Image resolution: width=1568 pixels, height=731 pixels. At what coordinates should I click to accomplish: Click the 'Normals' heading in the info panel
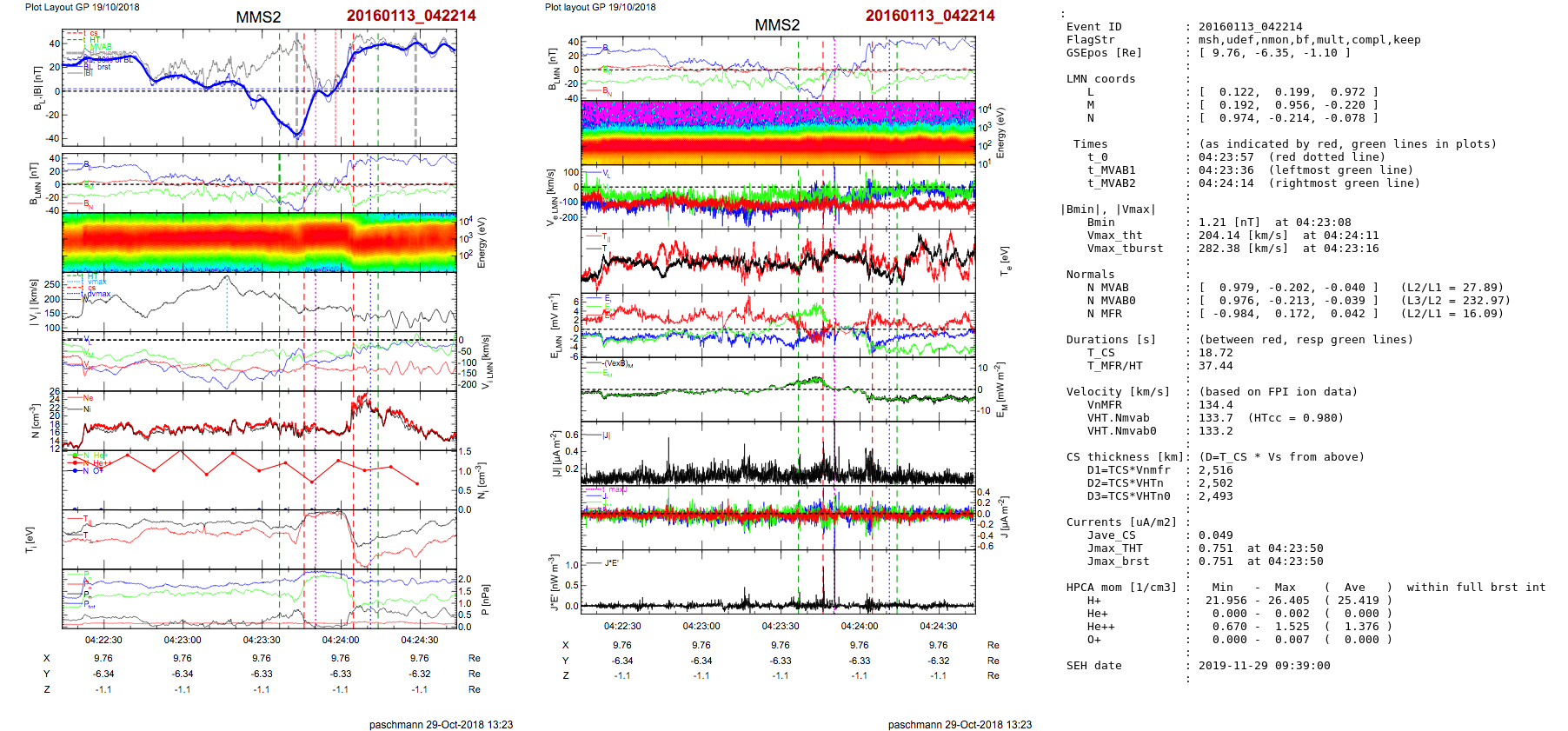[x=1090, y=275]
